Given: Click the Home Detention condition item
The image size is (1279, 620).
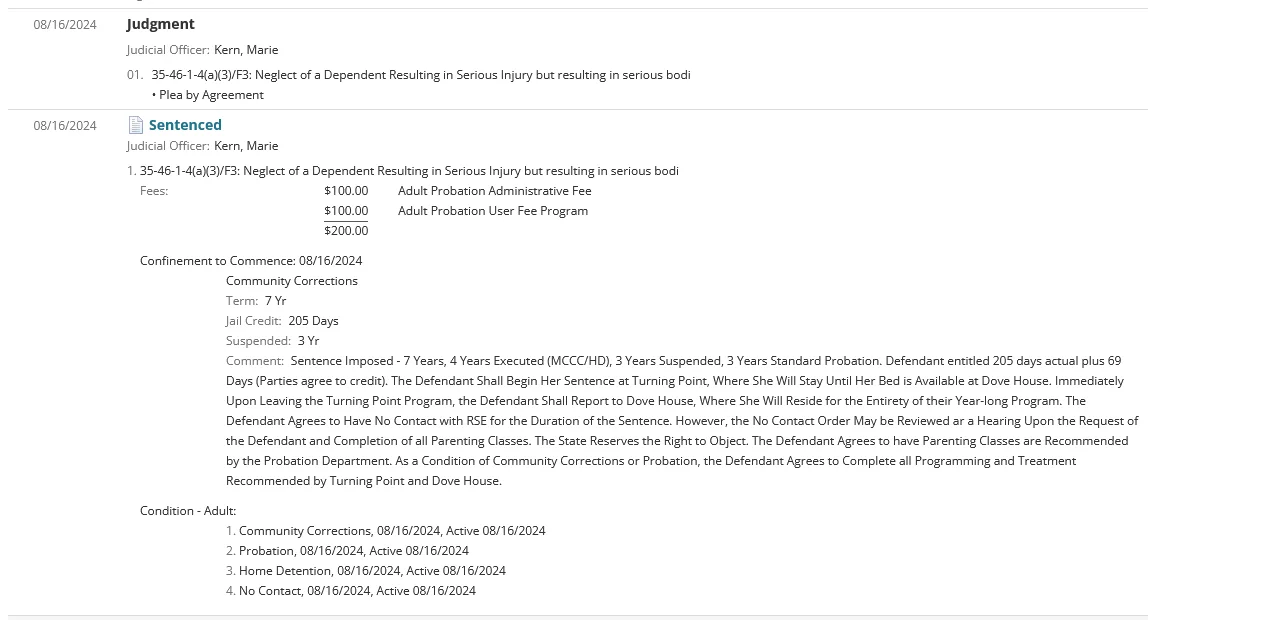Looking at the screenshot, I should click(372, 571).
